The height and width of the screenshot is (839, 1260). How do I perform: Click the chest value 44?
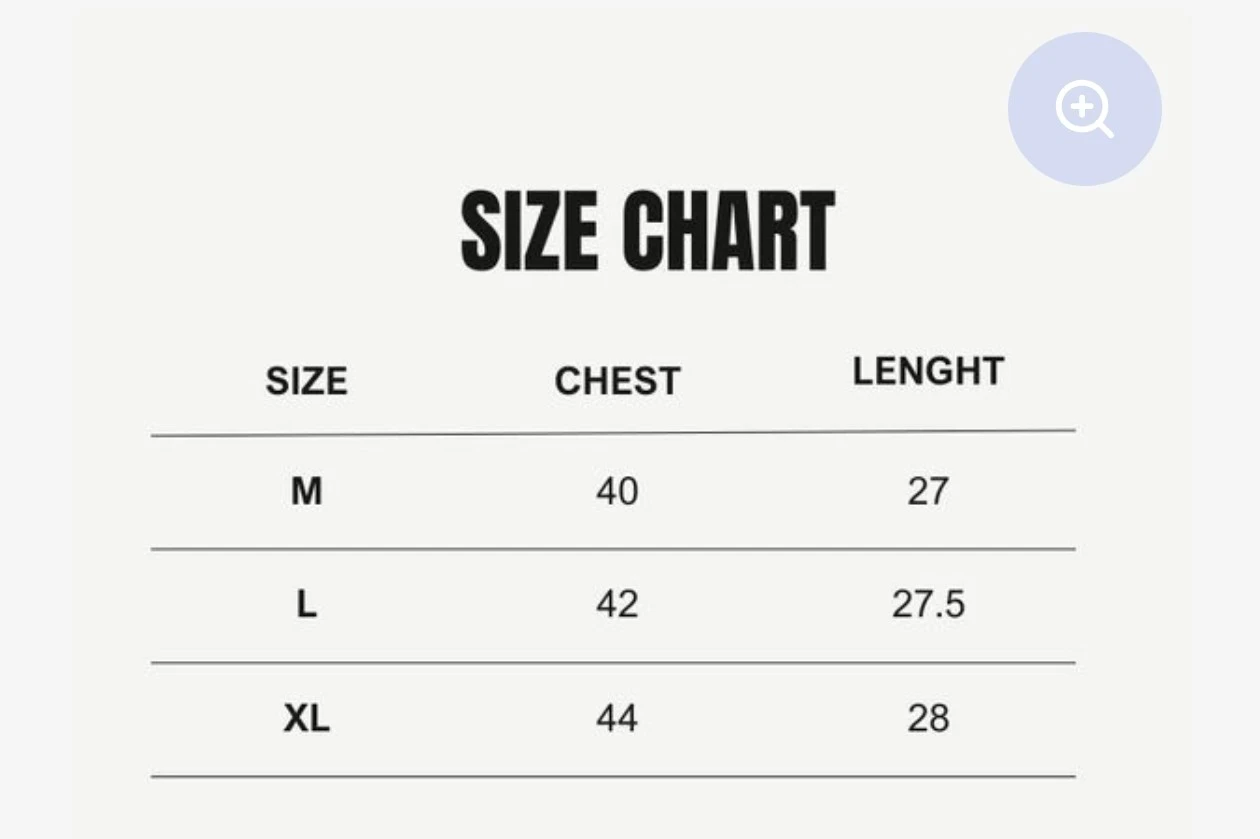pos(617,718)
